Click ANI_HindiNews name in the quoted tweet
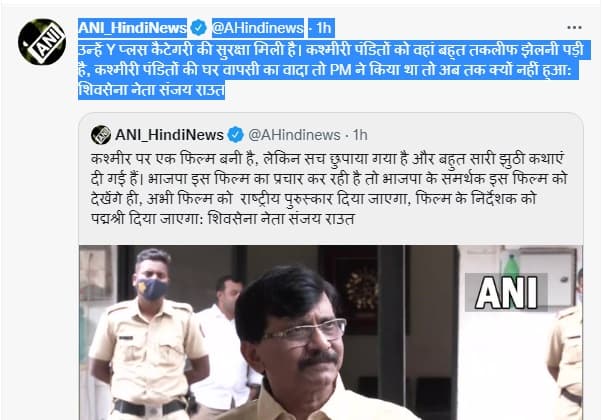The height and width of the screenshot is (420, 610). [x=169, y=135]
